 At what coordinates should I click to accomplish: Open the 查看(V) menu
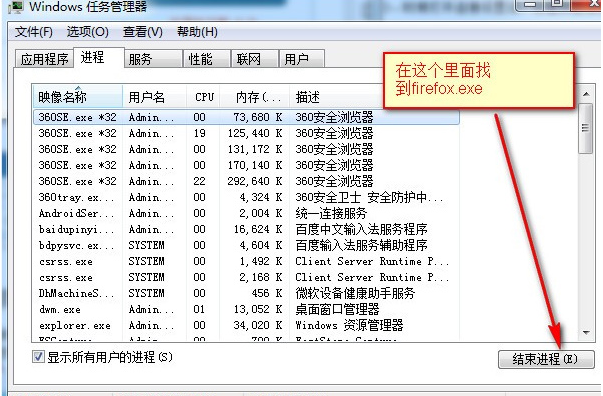tap(143, 32)
